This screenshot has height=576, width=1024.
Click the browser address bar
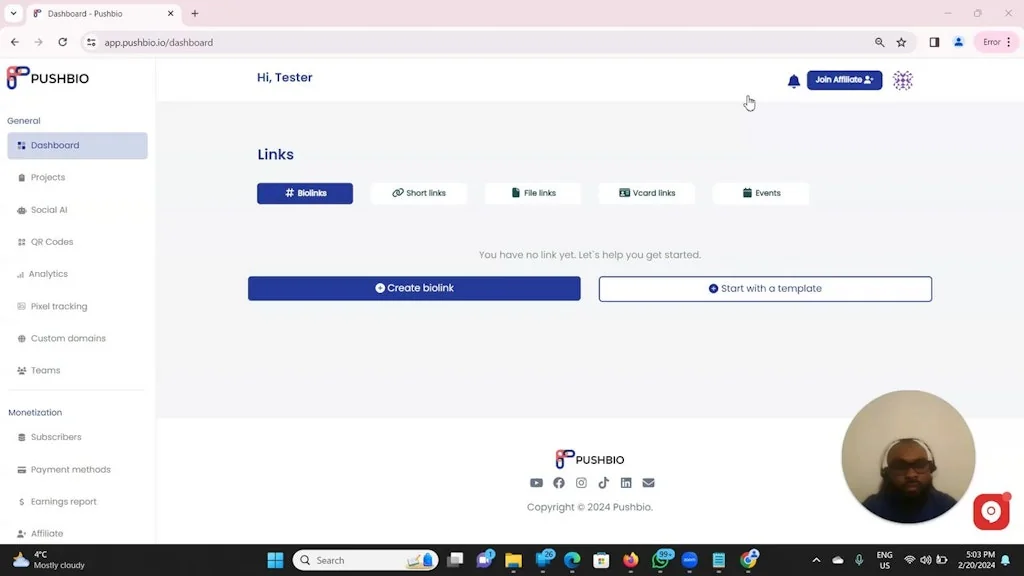coord(300,42)
